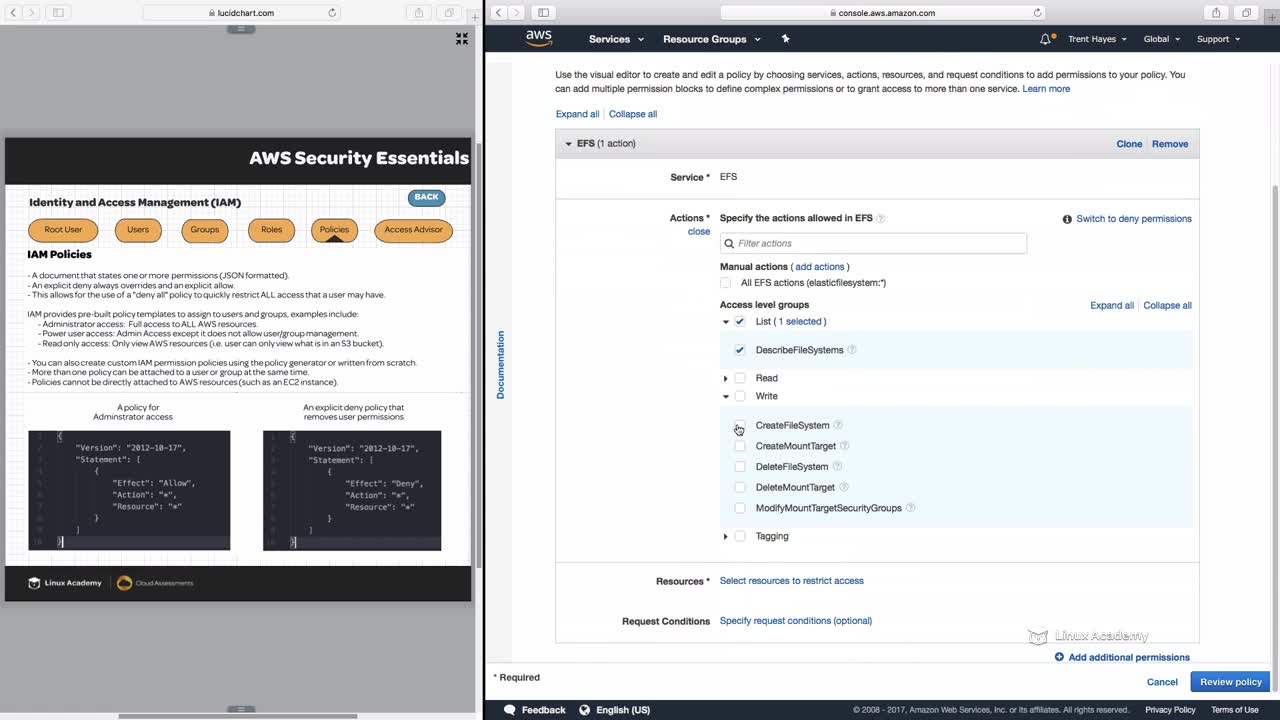This screenshot has height=720, width=1280.
Task: Click the Lucidchart horizontal scrollbar
Action: [x=238, y=715]
